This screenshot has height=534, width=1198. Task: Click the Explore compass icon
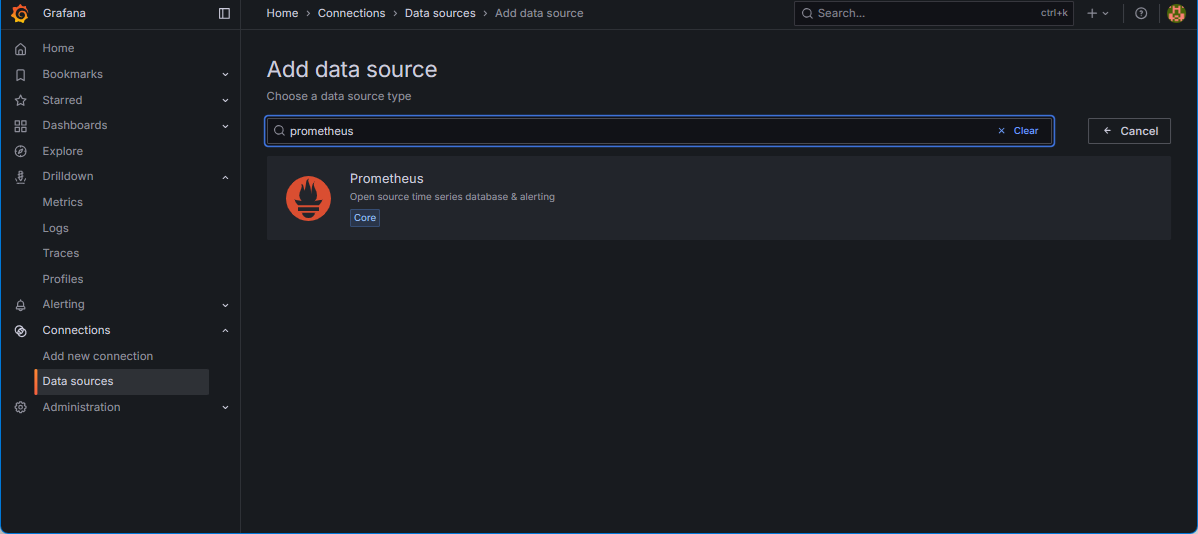coord(20,151)
